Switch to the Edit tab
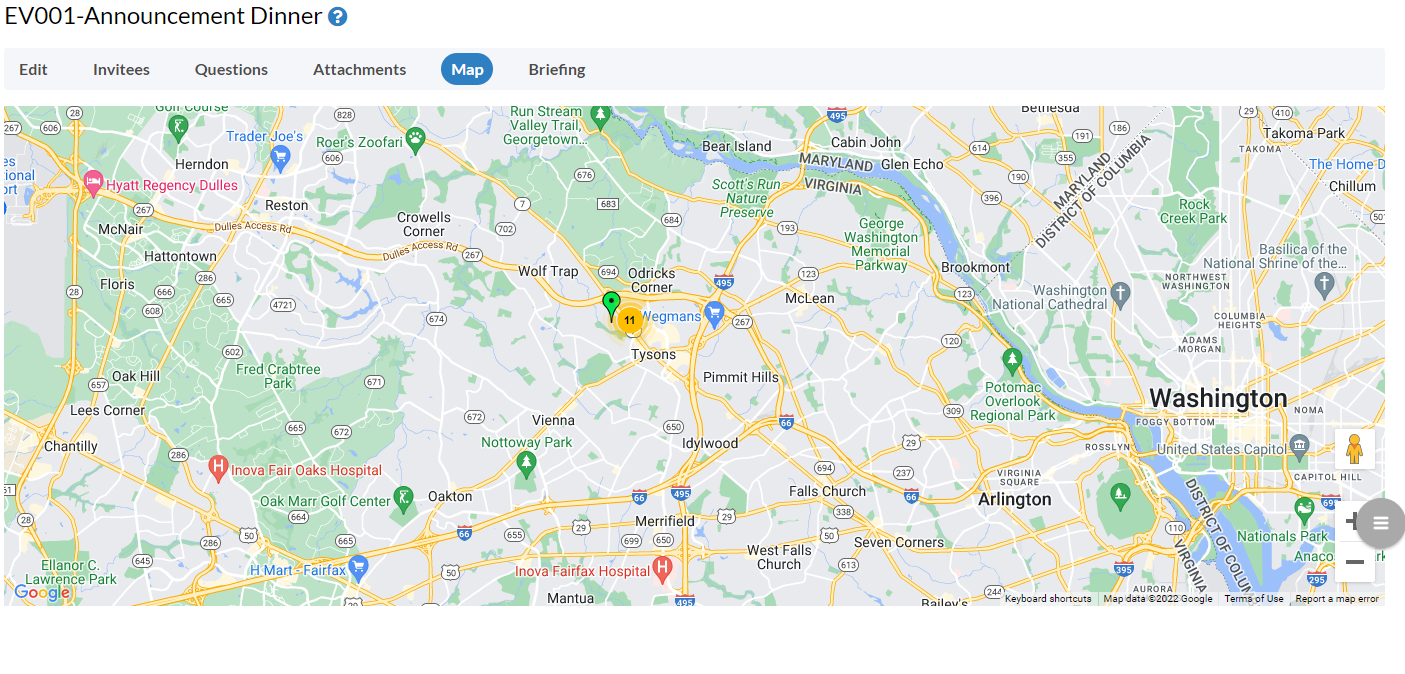Viewport: 1405px width, 674px height. pos(33,69)
